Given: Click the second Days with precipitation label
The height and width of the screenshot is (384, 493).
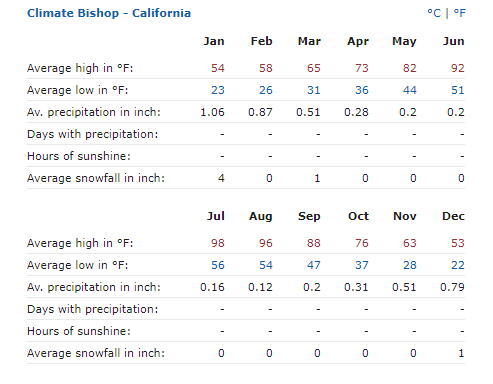Looking at the screenshot, I should coord(93,309).
